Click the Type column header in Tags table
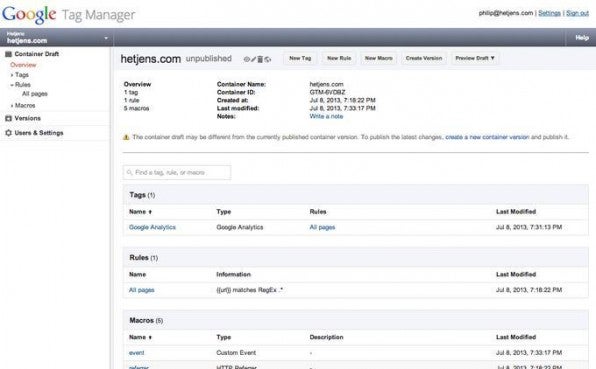This screenshot has height=369, width=596. [224, 212]
